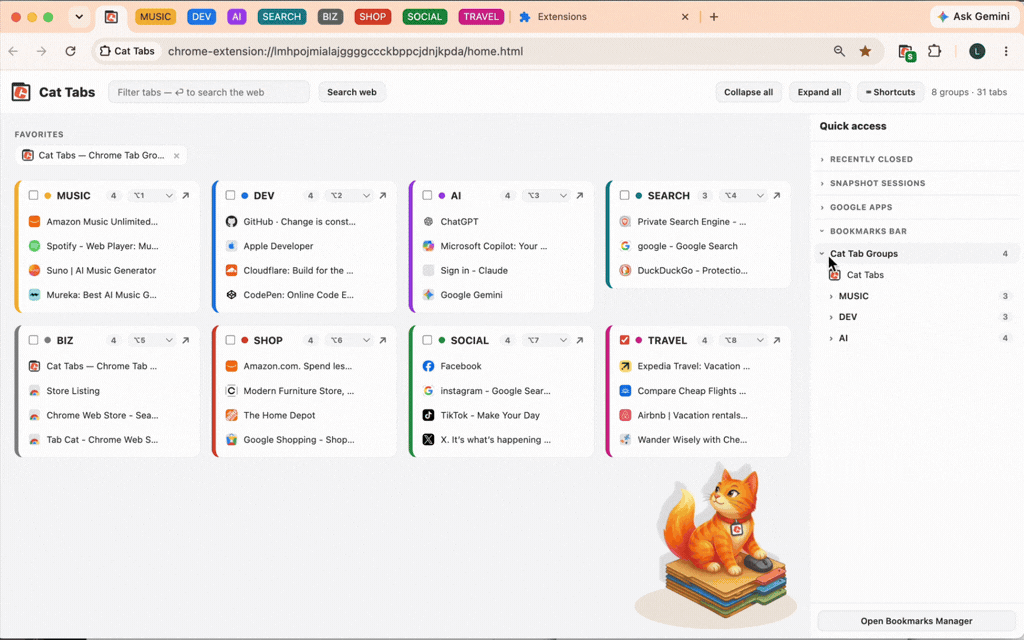Screen dimensions: 1024x640
Task: Click the Facebook icon in SOCIAL group
Action: point(428,366)
